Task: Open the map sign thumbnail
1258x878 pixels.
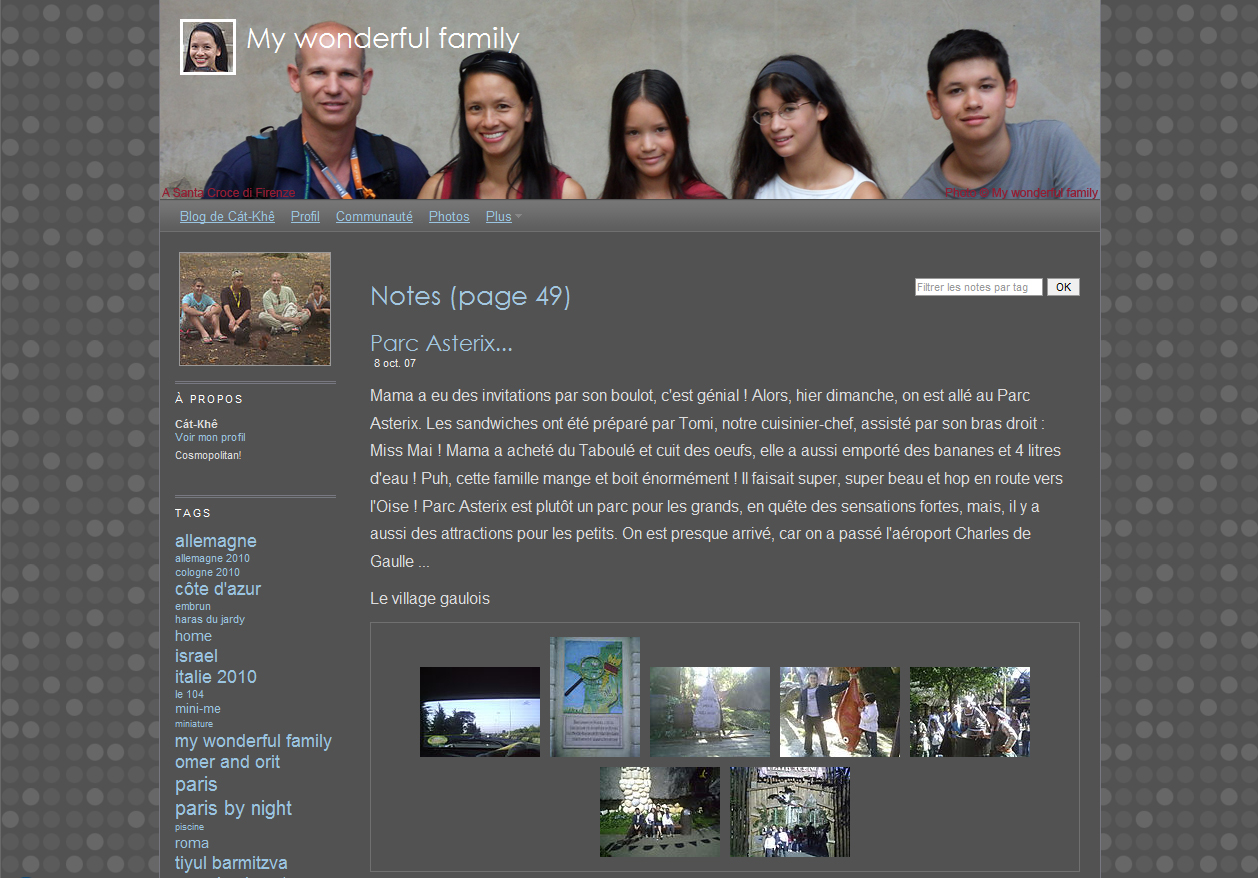Action: pos(595,697)
